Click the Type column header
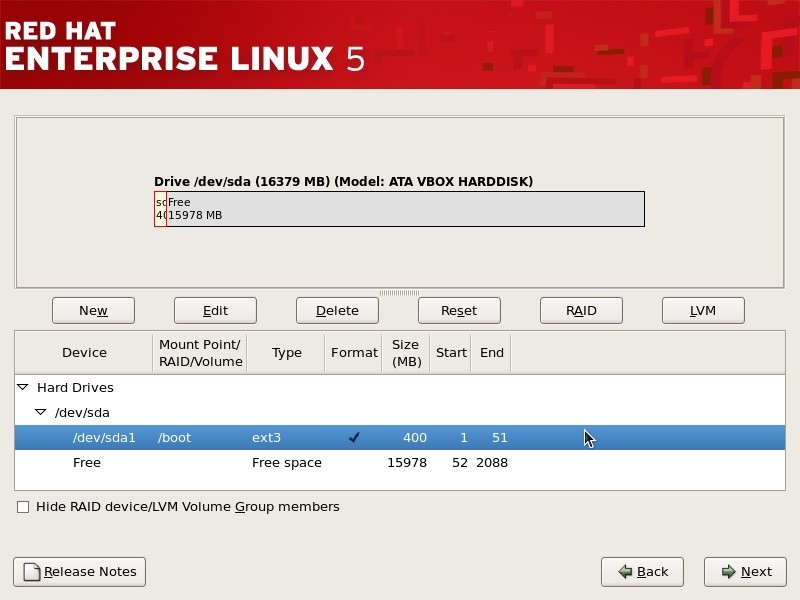 286,353
